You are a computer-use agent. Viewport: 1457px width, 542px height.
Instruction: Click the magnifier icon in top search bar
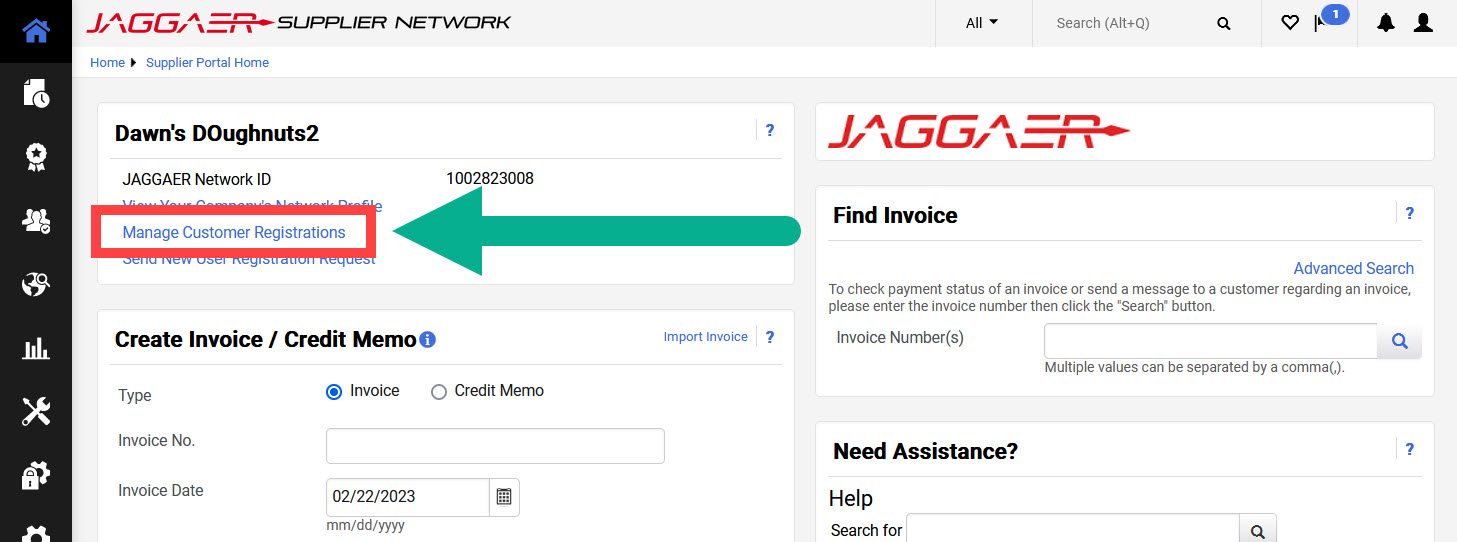pyautogui.click(x=1224, y=23)
